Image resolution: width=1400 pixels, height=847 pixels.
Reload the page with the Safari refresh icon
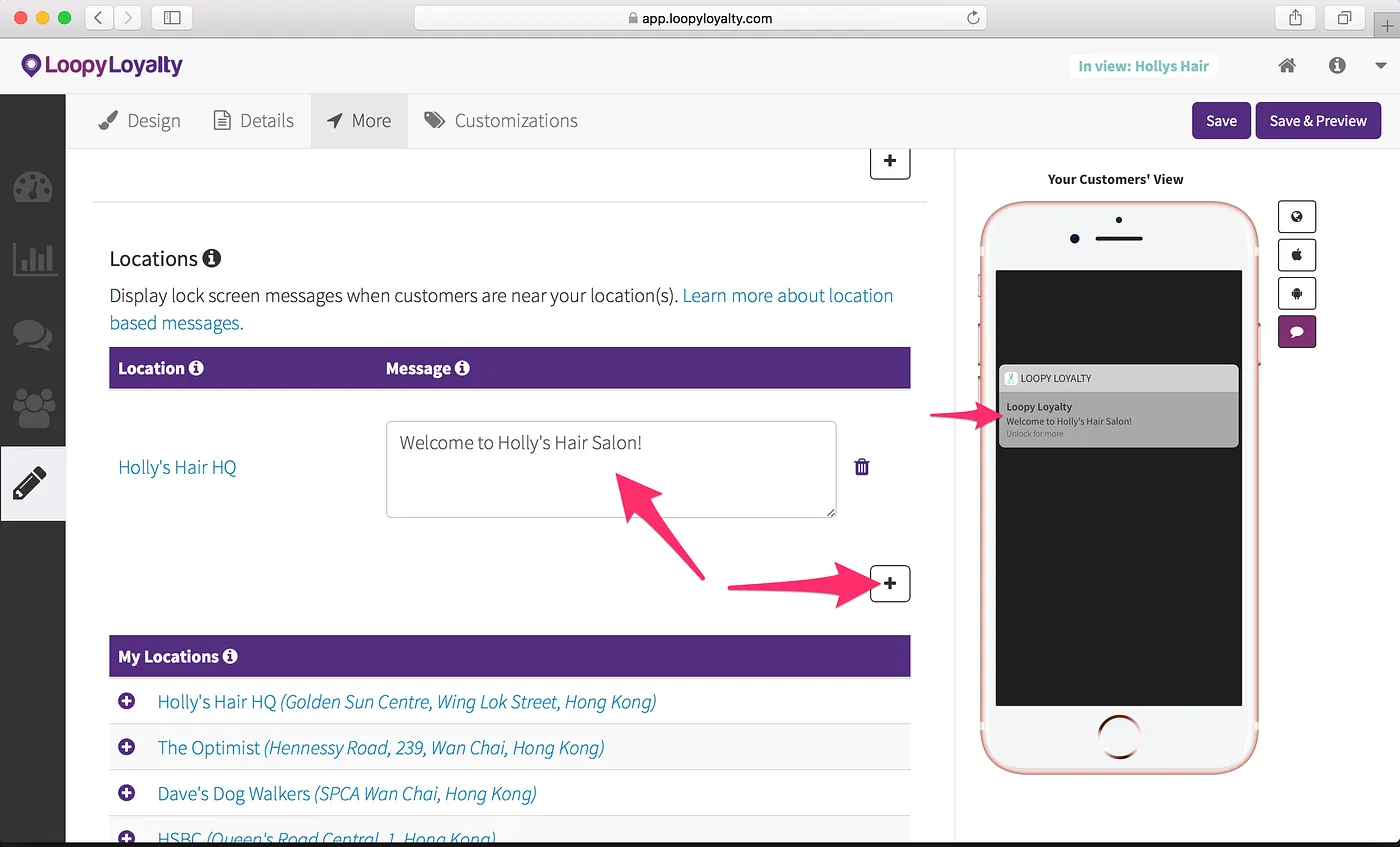973,18
